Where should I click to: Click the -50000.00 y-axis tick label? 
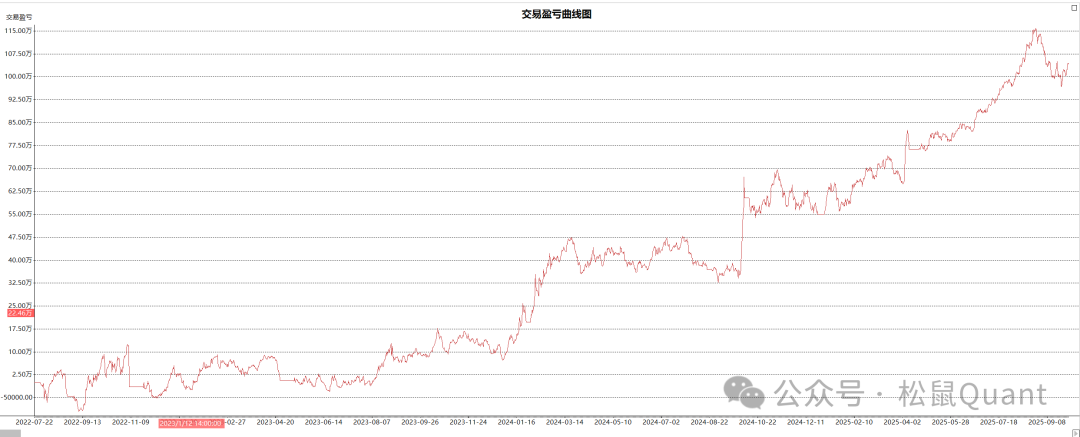coord(19,397)
